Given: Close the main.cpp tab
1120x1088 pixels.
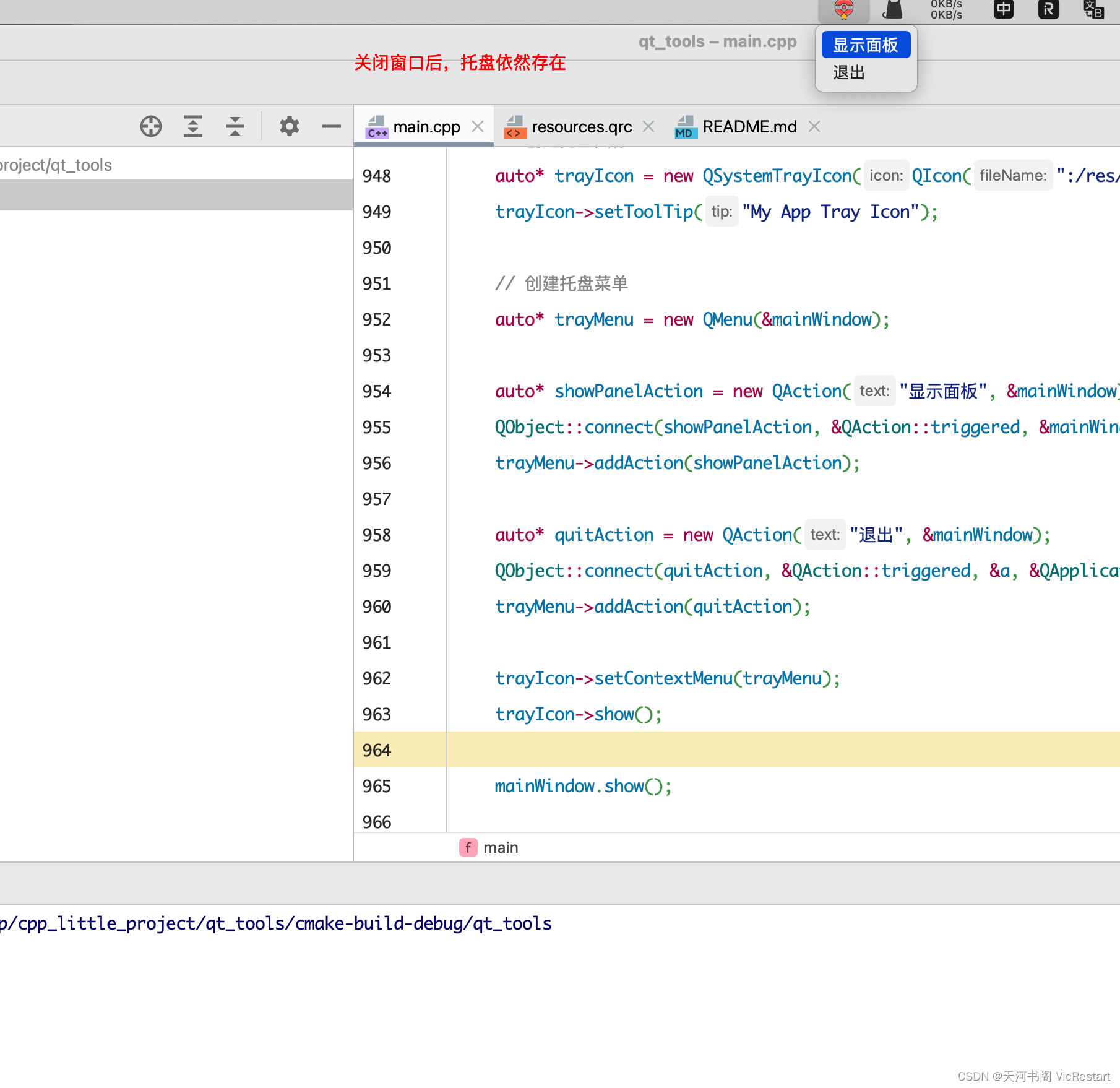Looking at the screenshot, I should [x=478, y=126].
